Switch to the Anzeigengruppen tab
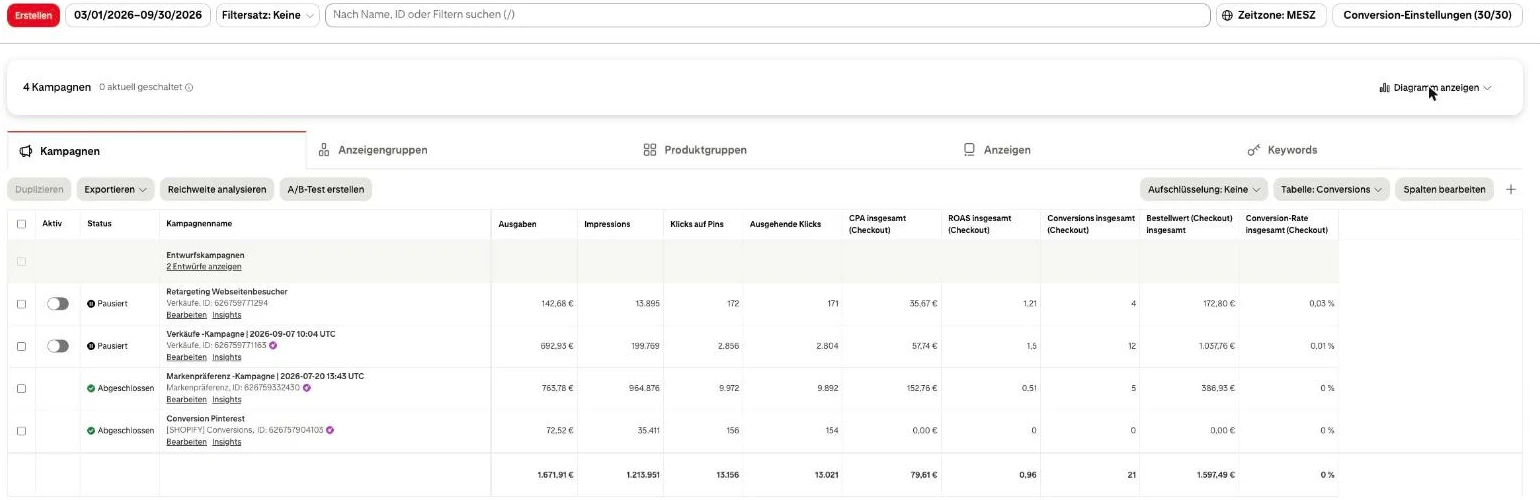The image size is (1540, 500). (x=373, y=150)
